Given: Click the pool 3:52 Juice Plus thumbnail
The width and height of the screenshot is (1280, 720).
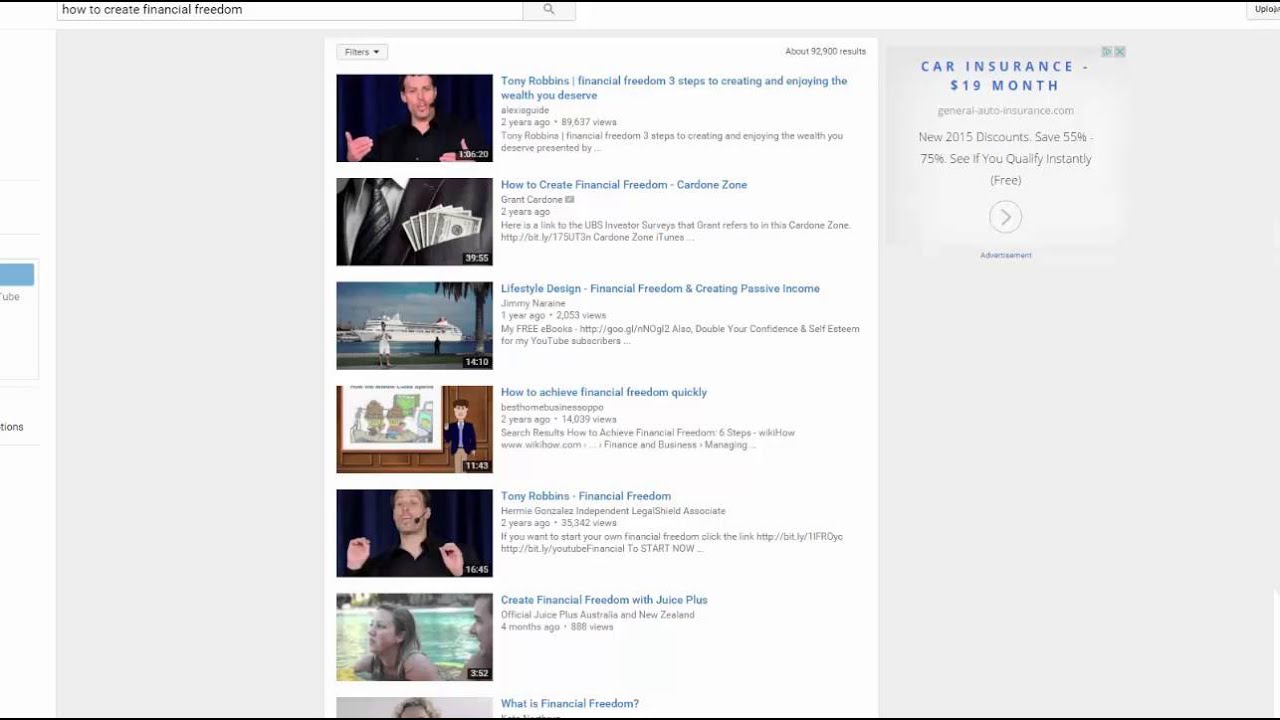Looking at the screenshot, I should [414, 638].
